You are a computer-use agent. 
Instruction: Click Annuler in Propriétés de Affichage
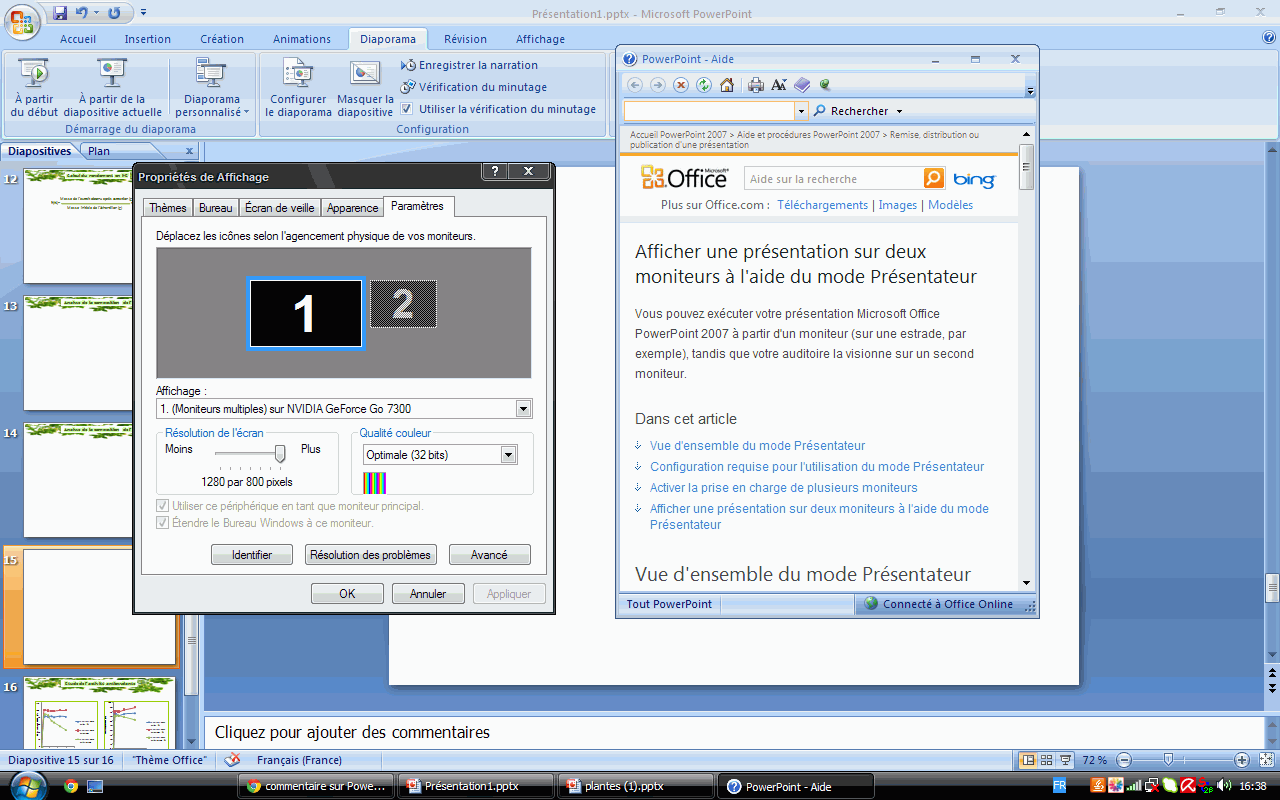(428, 594)
